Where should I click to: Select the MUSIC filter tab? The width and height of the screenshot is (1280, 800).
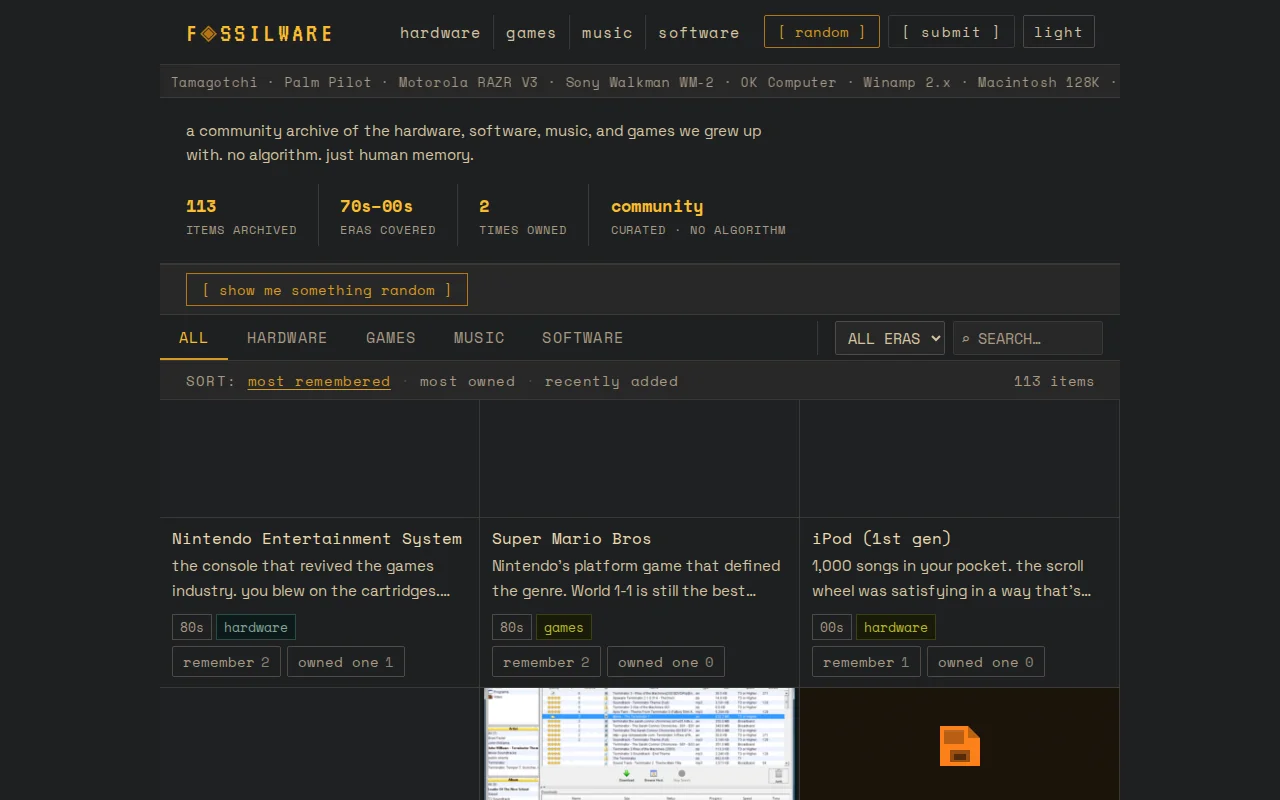[479, 338]
